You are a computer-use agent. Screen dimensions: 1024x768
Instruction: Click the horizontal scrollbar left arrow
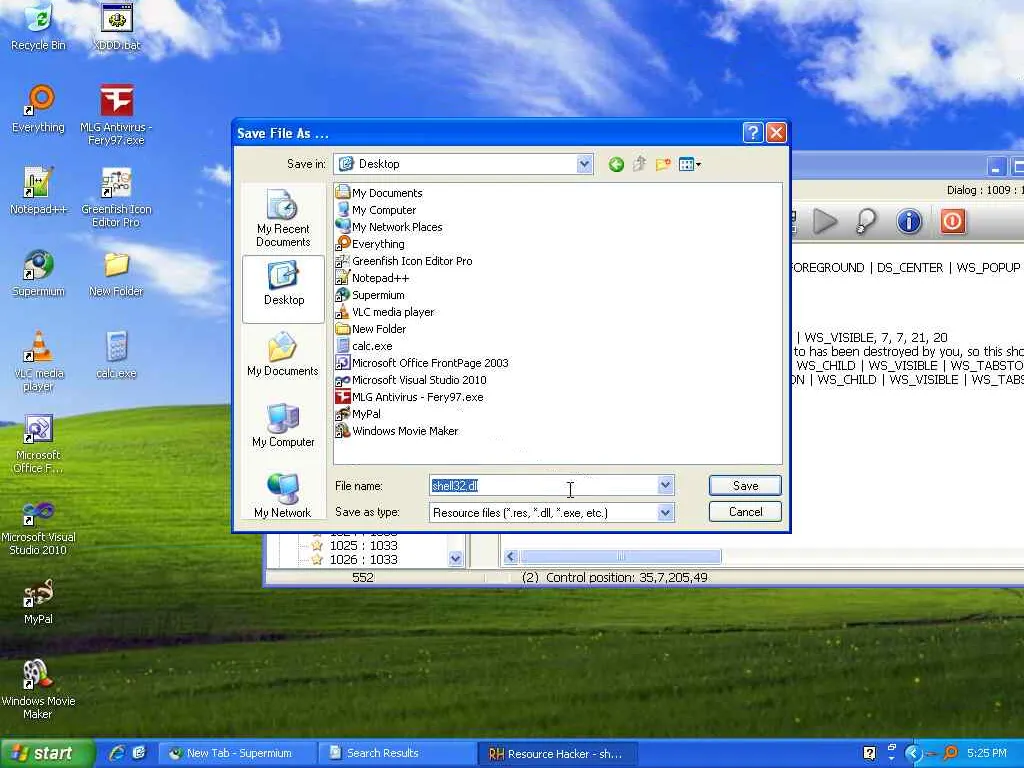(x=511, y=556)
